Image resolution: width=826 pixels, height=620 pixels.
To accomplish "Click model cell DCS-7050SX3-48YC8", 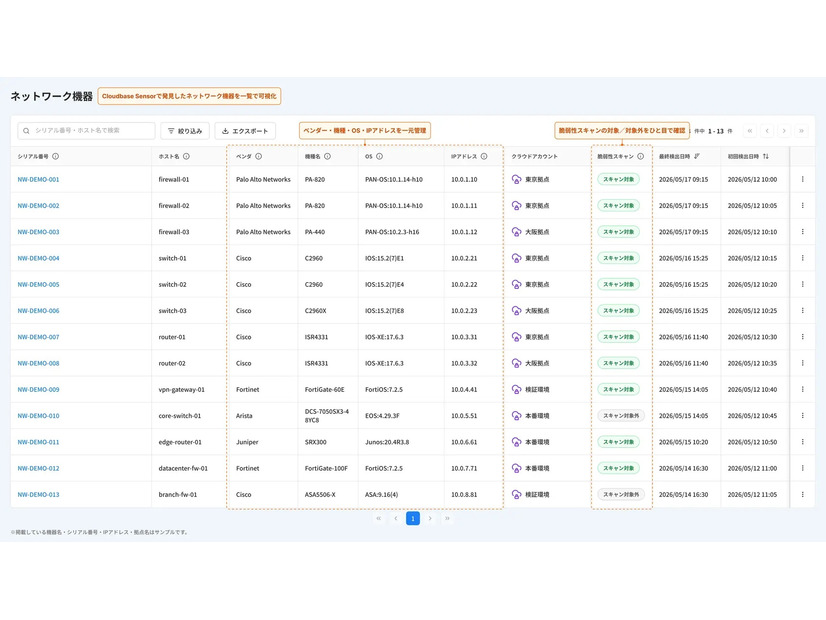I will [x=327, y=416].
